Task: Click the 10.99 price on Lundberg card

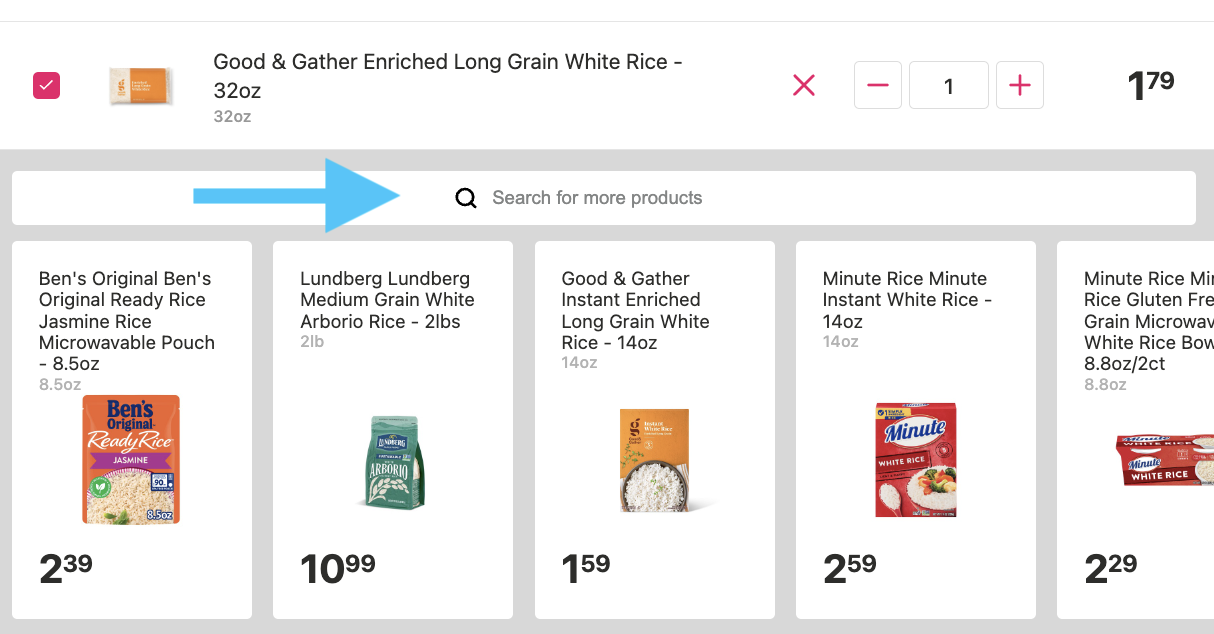Action: click(x=338, y=568)
